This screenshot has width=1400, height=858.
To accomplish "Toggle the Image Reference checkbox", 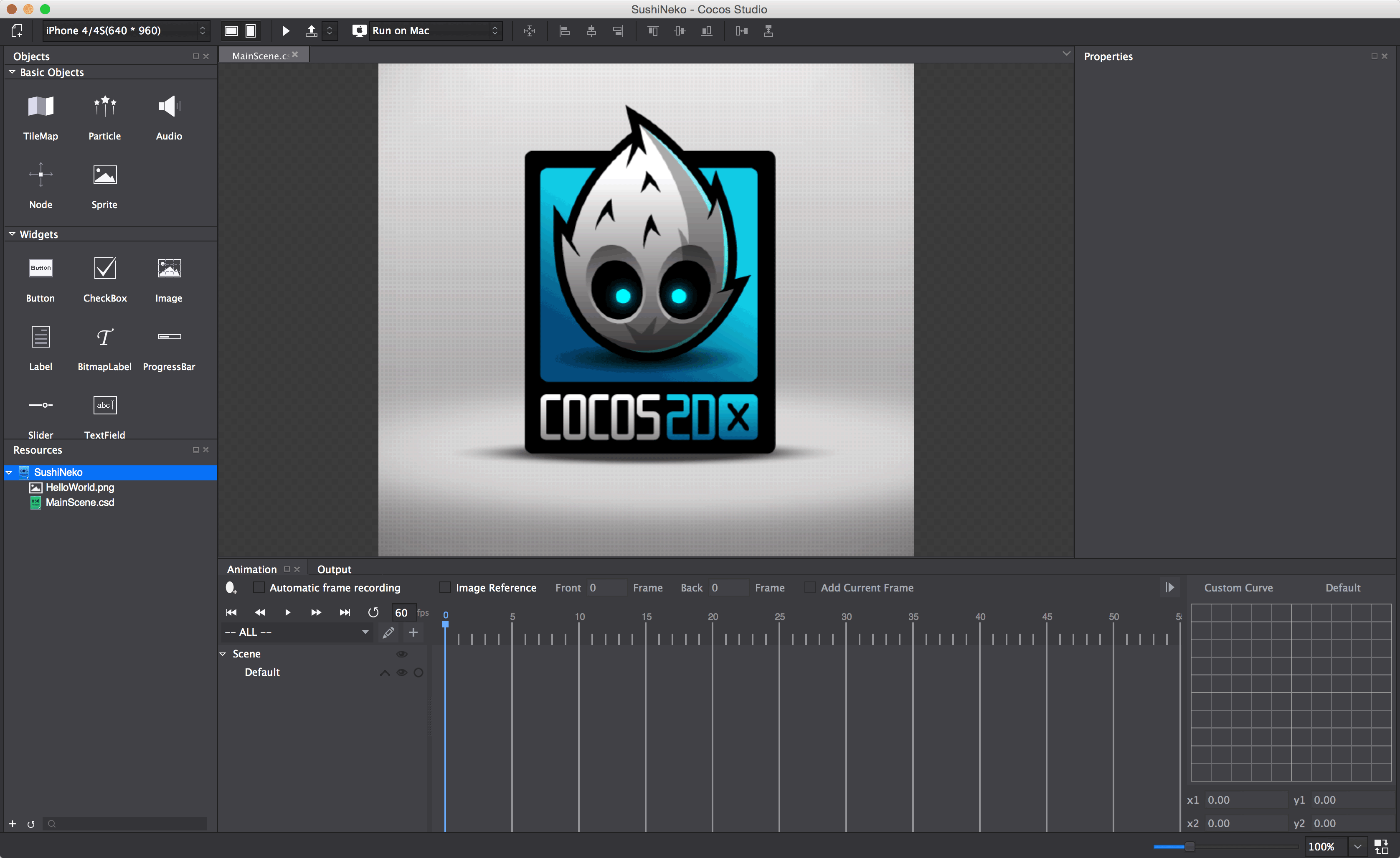I will (x=446, y=588).
